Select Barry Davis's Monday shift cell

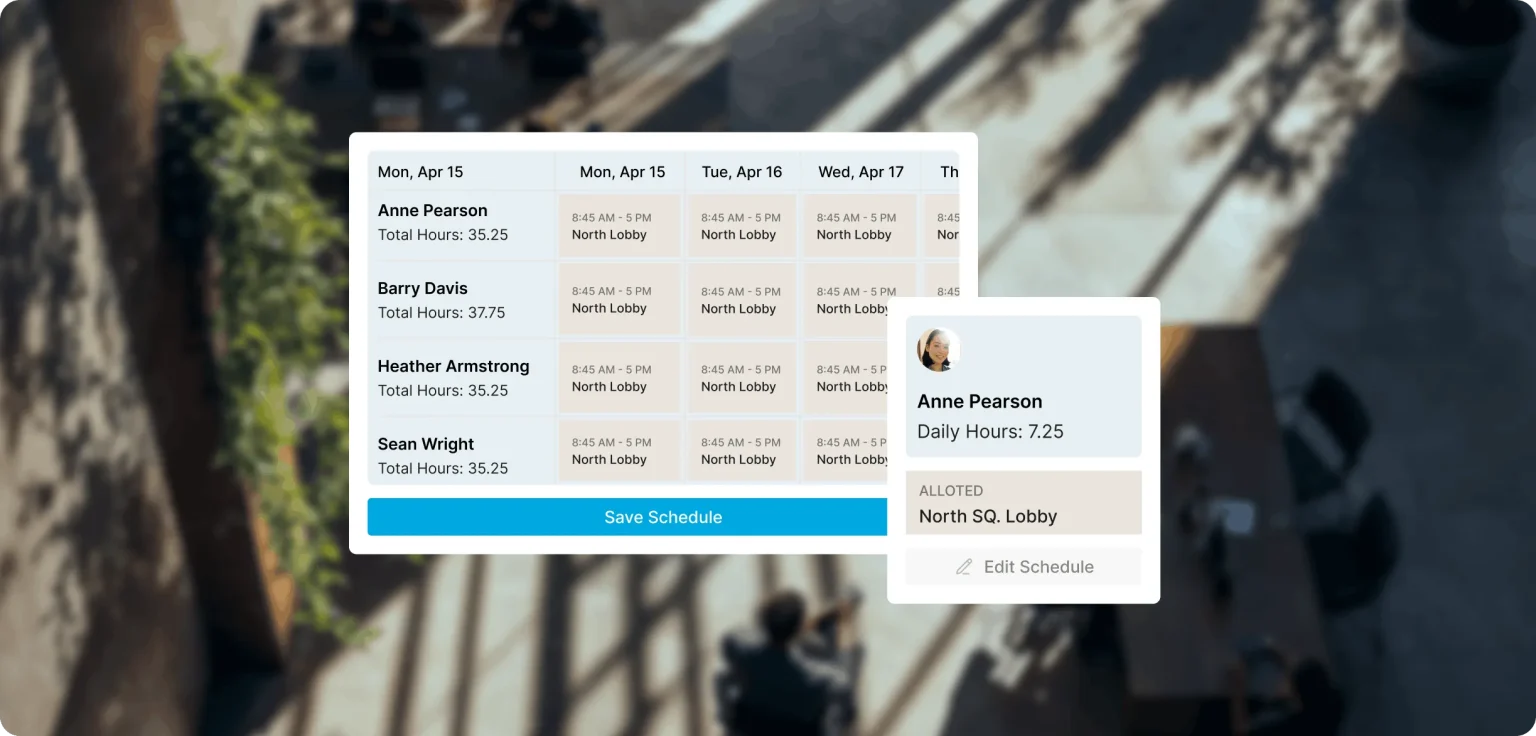619,300
